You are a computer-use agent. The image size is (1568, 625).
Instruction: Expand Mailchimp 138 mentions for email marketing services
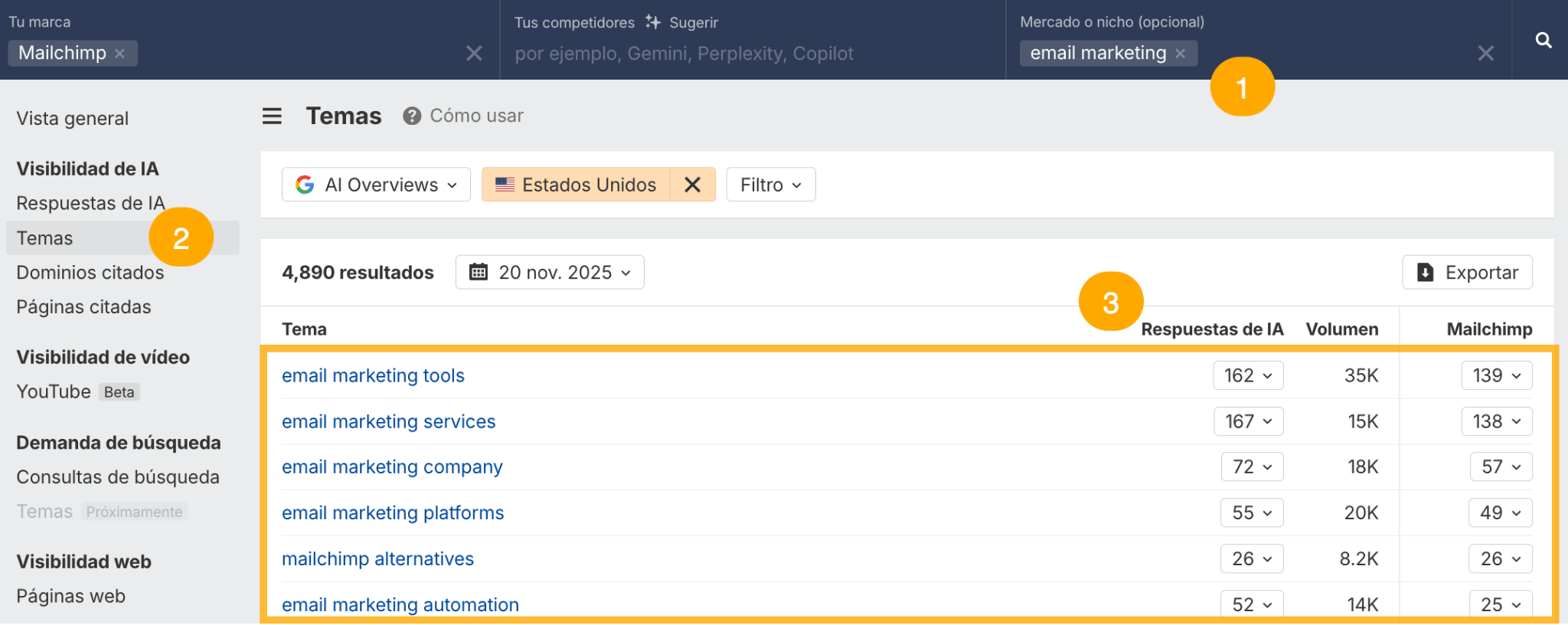coord(1496,421)
